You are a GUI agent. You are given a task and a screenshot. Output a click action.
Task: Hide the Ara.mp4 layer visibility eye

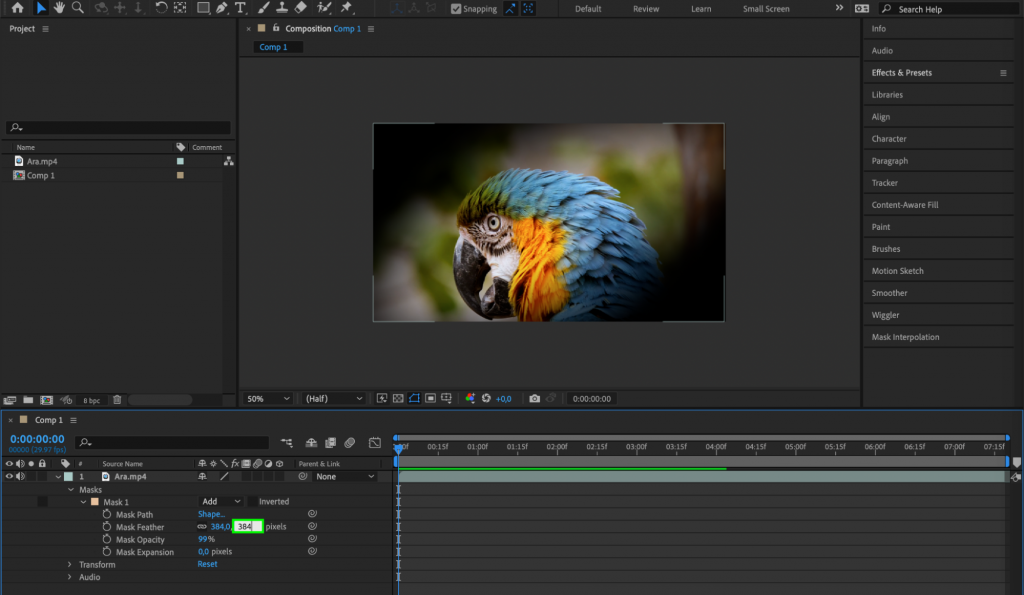[8, 476]
